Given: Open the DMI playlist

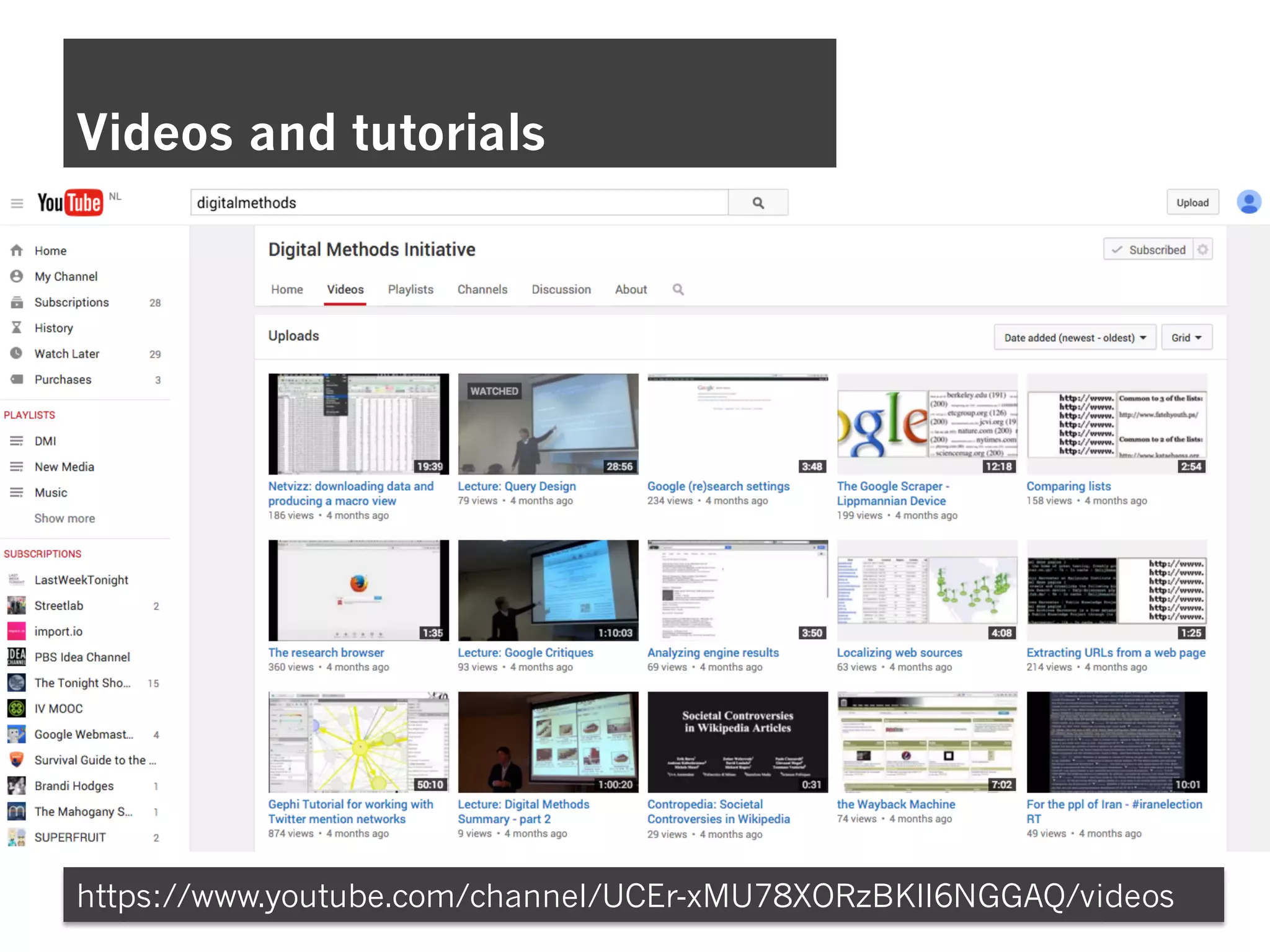Looking at the screenshot, I should pyautogui.click(x=45, y=441).
